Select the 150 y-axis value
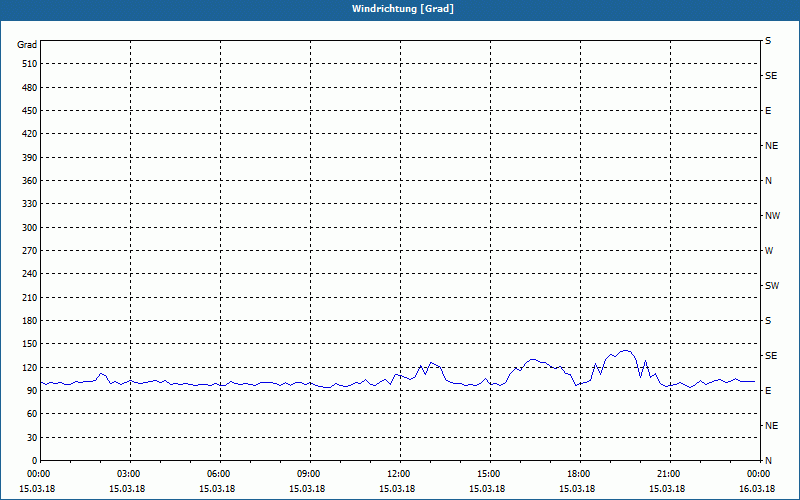 click(x=30, y=344)
